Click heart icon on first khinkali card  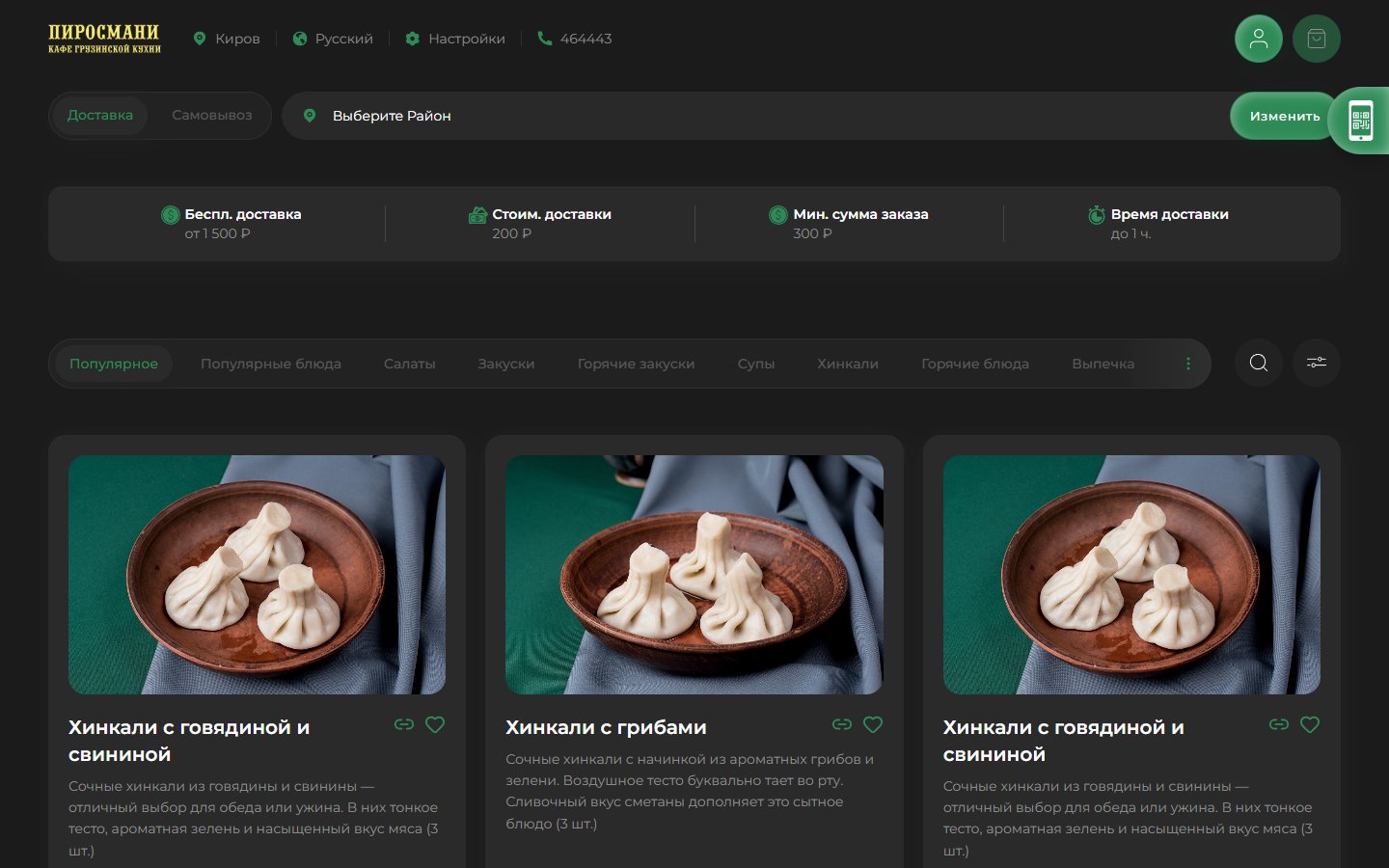[435, 724]
